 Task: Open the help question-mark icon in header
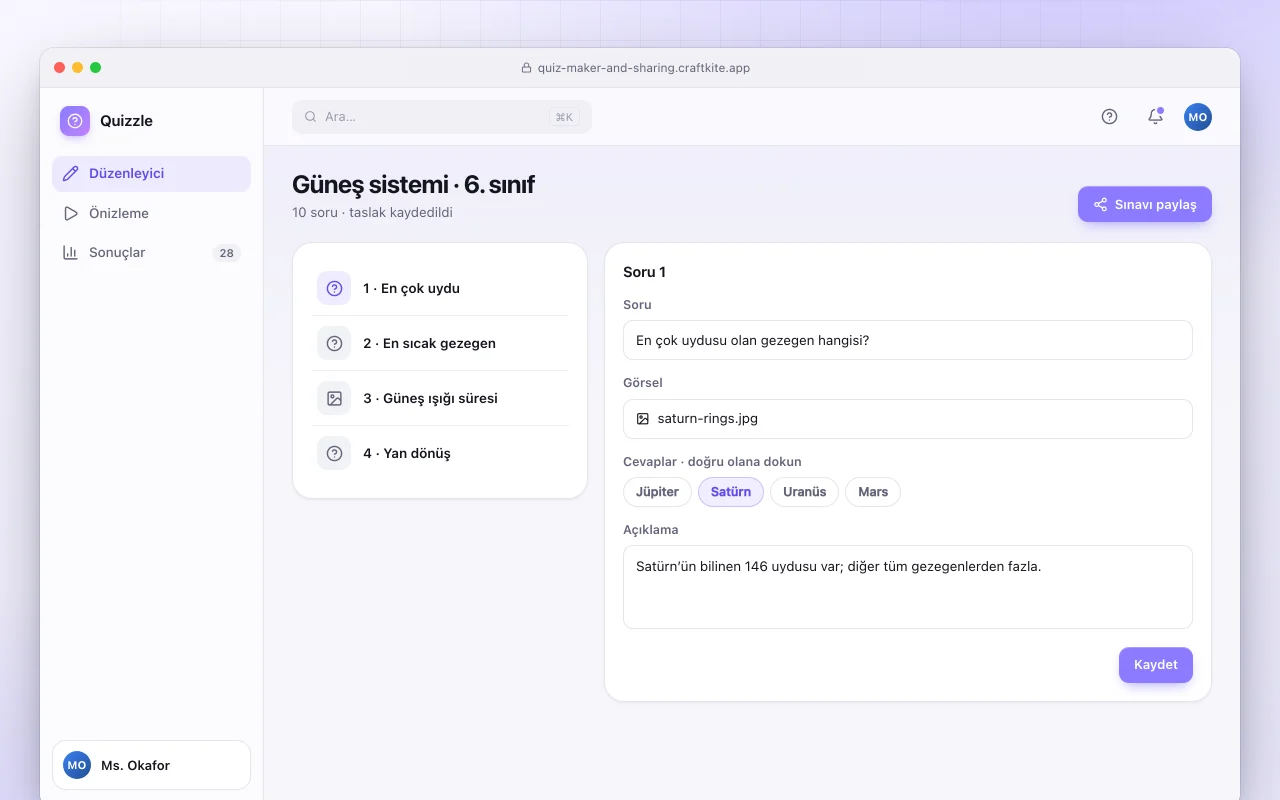tap(1109, 117)
